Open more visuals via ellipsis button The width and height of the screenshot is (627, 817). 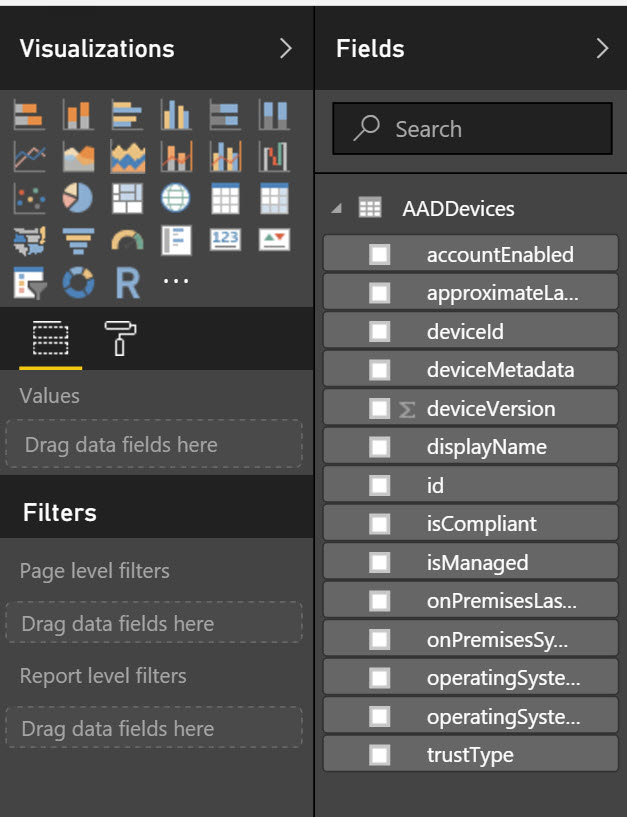pyautogui.click(x=176, y=283)
